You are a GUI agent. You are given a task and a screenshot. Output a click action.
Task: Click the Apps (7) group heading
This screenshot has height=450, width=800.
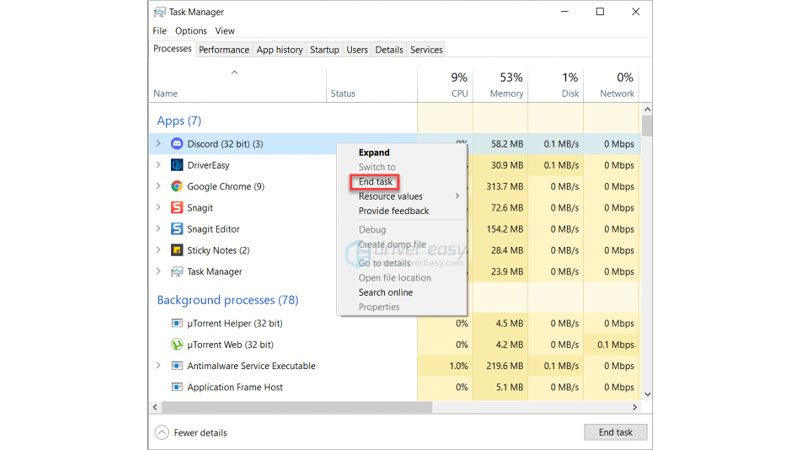179,121
